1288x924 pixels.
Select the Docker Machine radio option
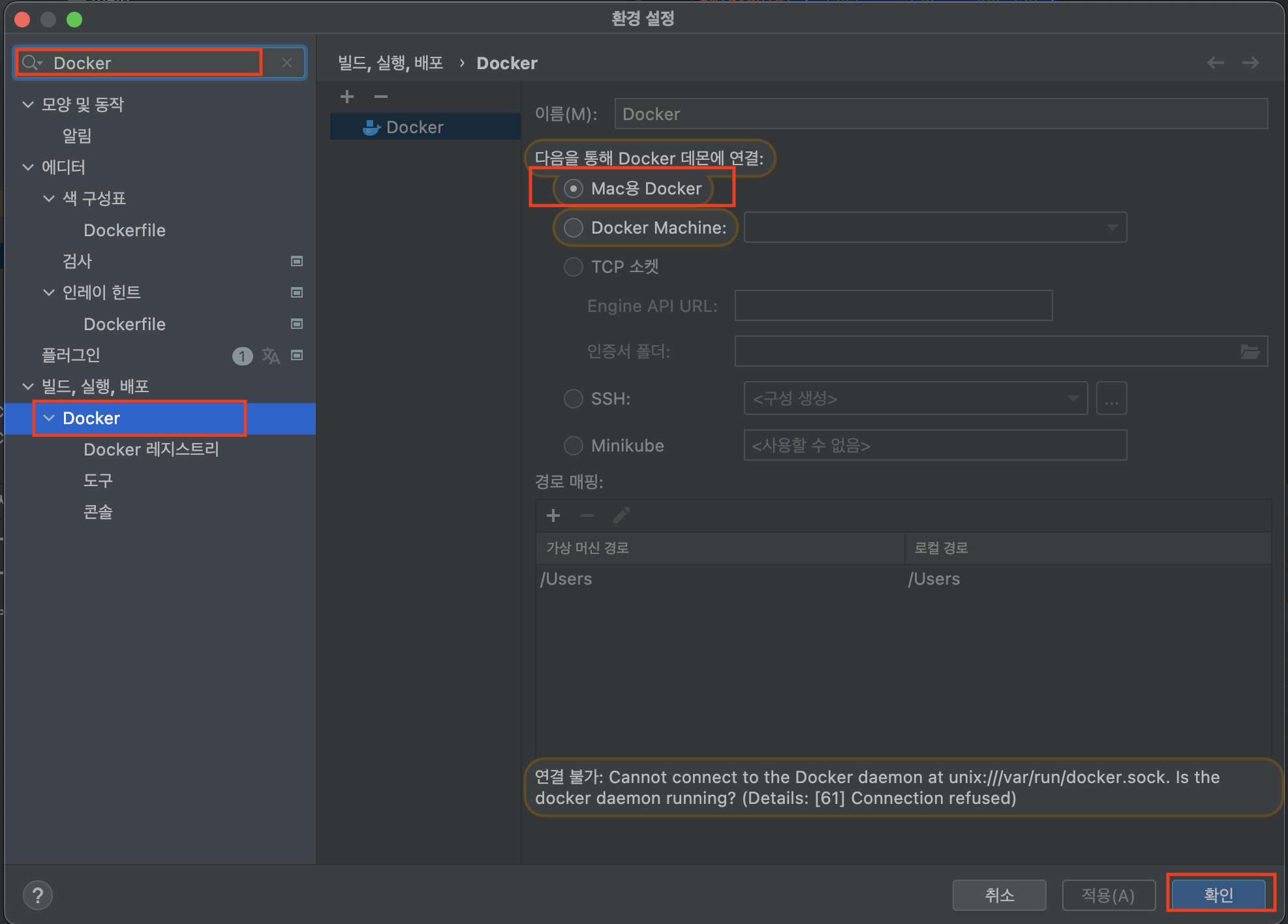573,228
